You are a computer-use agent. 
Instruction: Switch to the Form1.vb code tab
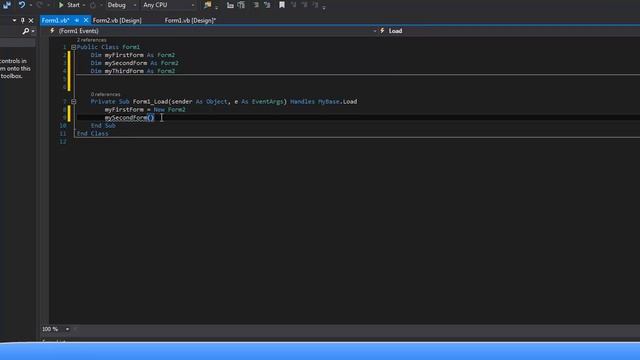tap(56, 20)
